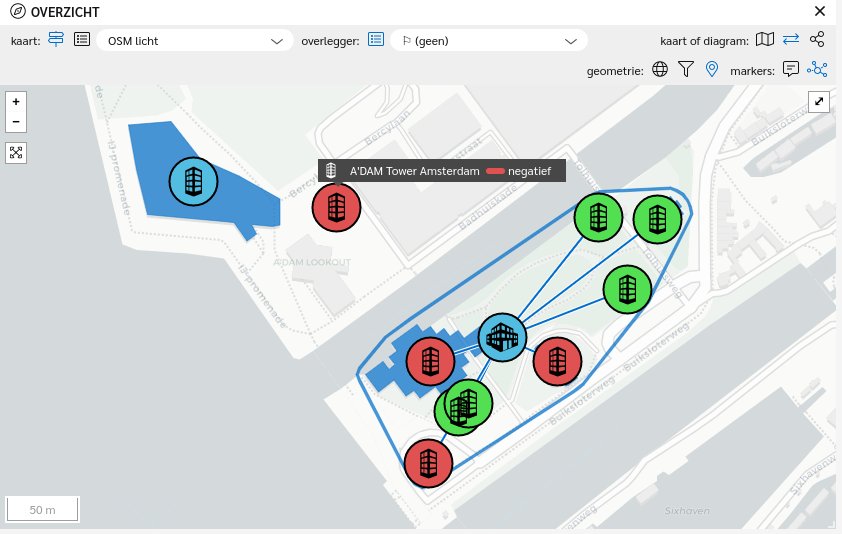Zoom out on the map

16,122
